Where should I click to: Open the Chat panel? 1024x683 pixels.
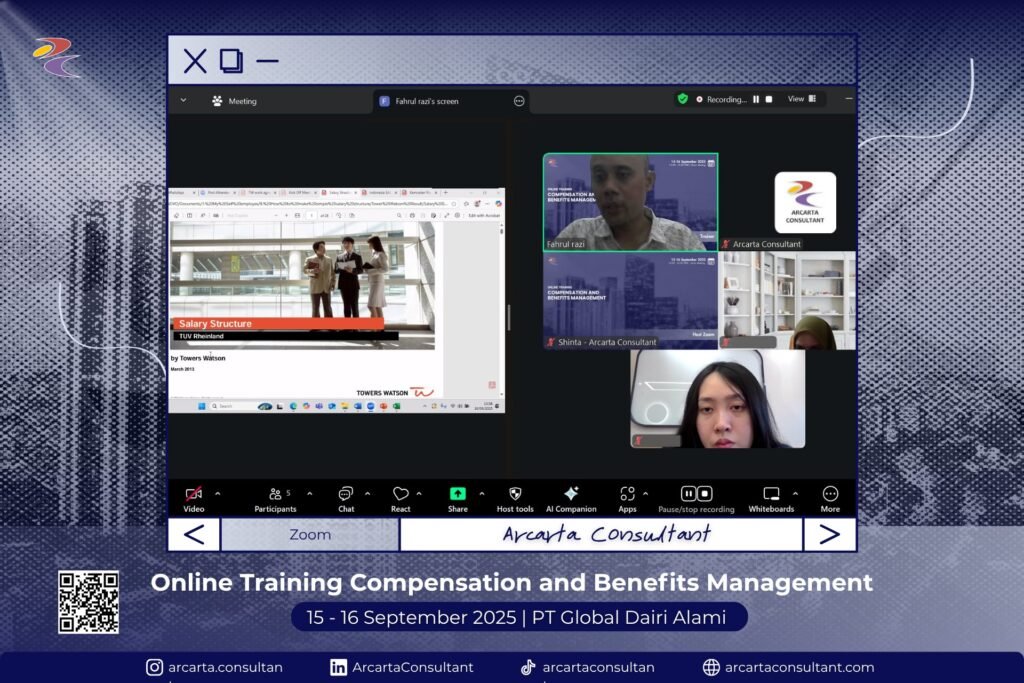(x=345, y=495)
